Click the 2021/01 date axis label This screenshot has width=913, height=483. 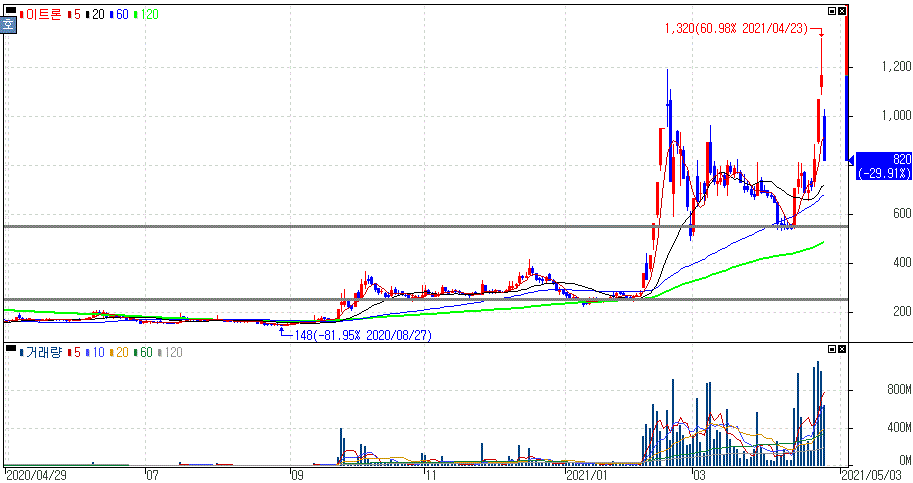[587, 475]
